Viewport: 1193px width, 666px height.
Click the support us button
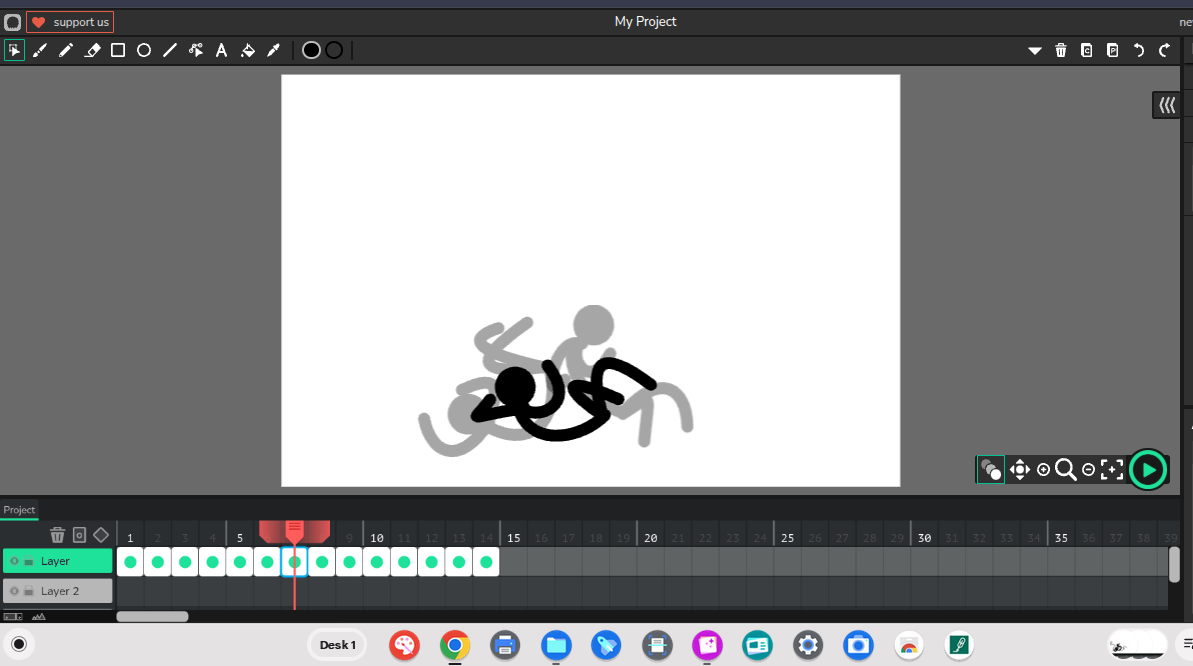(x=70, y=22)
